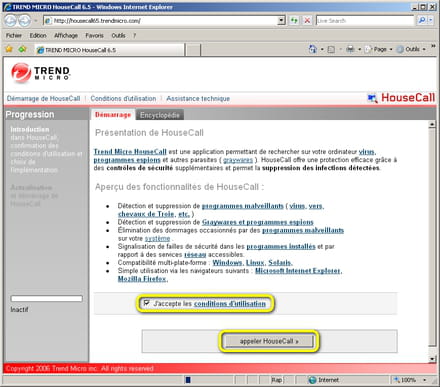
Task: Follow the programmes espions link
Action: tap(127, 160)
